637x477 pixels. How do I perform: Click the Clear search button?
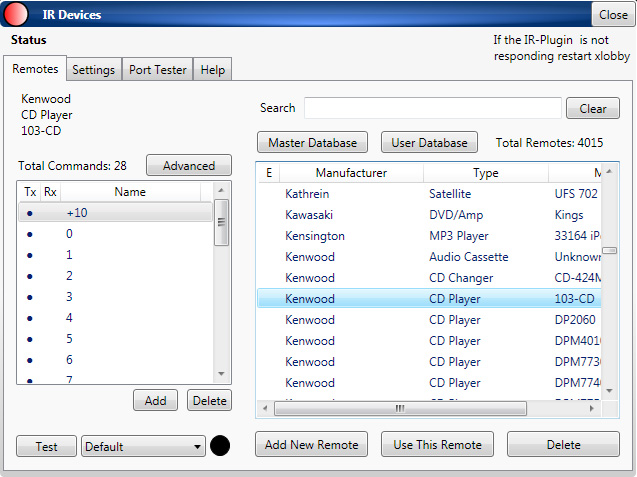tap(593, 108)
